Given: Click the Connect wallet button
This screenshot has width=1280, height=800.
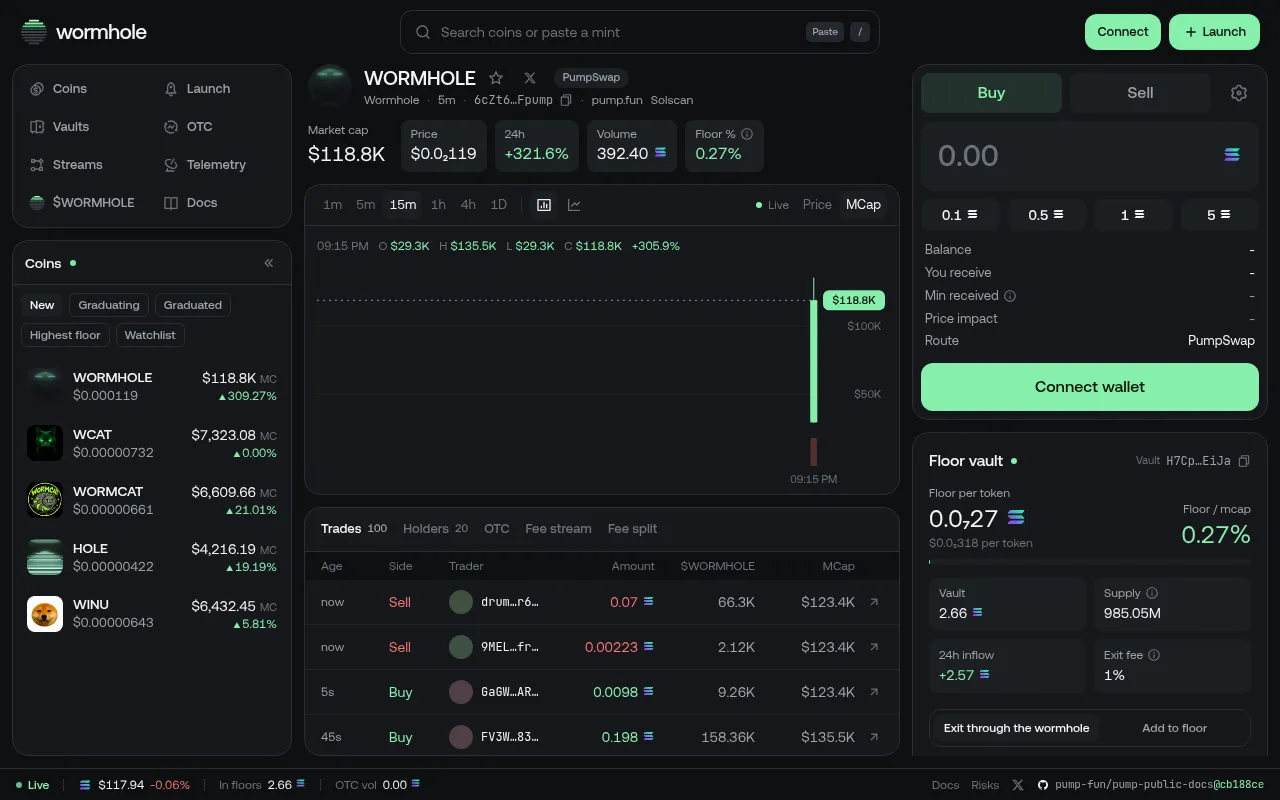Looking at the screenshot, I should (x=1089, y=387).
